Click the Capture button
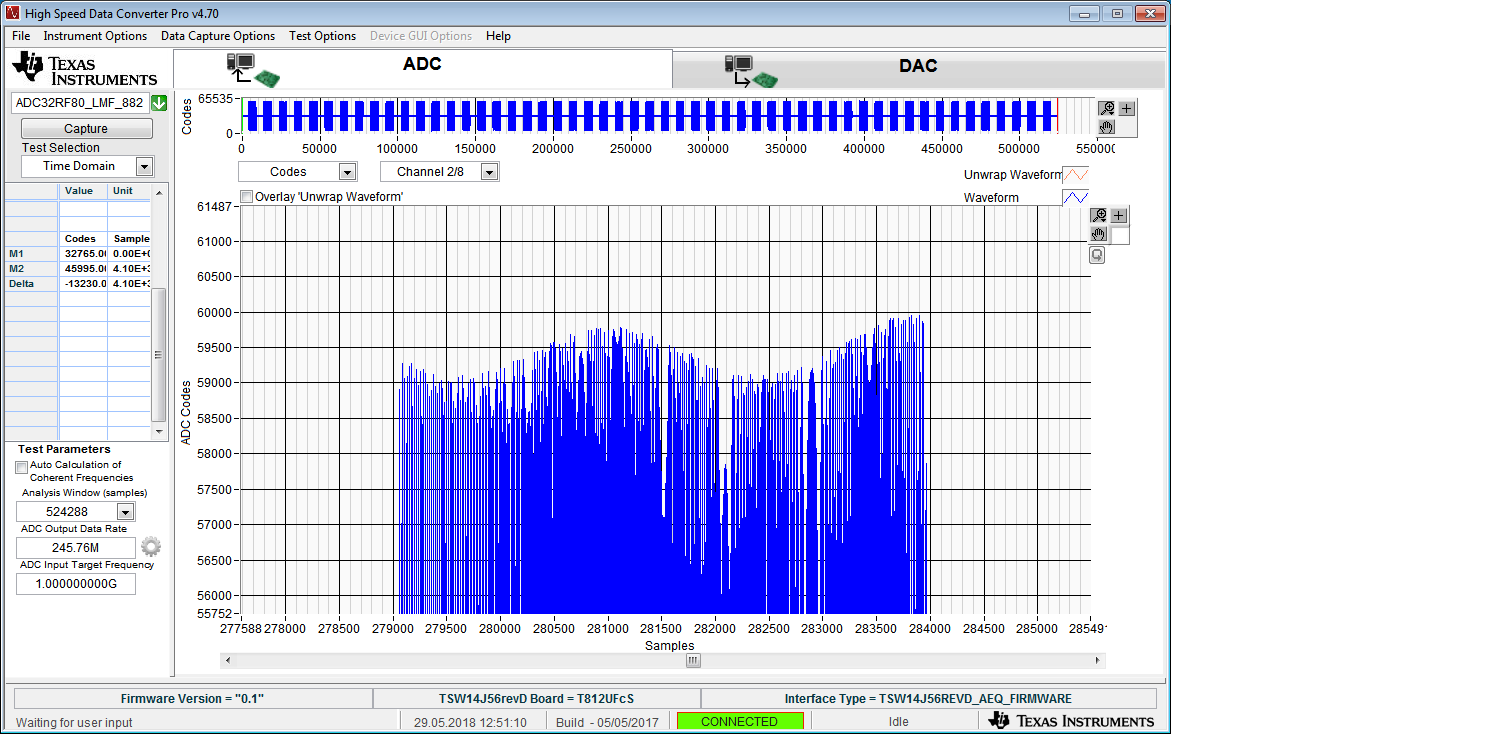Image resolution: width=1488 pixels, height=734 pixels. 86,129
